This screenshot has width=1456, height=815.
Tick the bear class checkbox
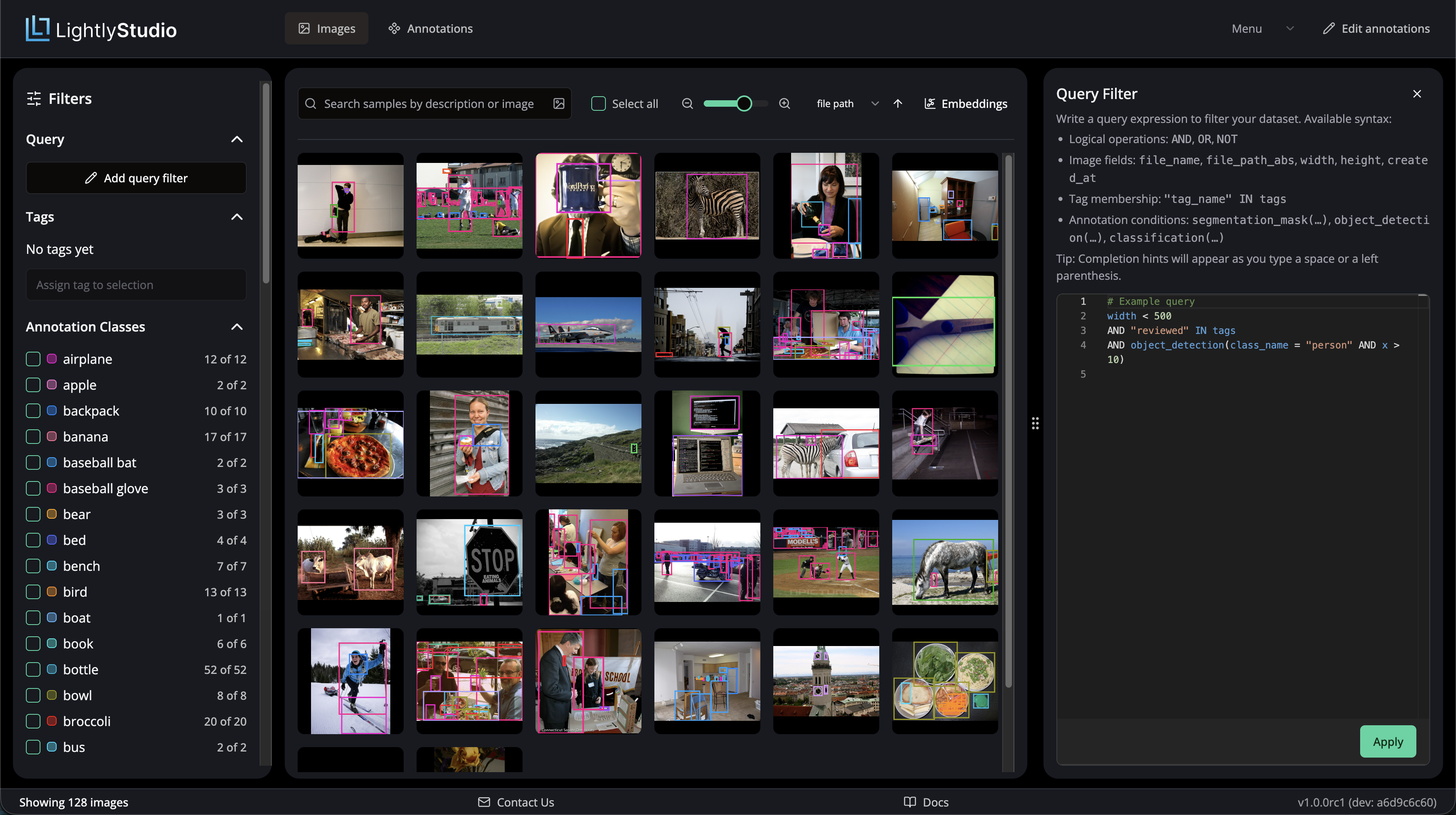tap(33, 514)
